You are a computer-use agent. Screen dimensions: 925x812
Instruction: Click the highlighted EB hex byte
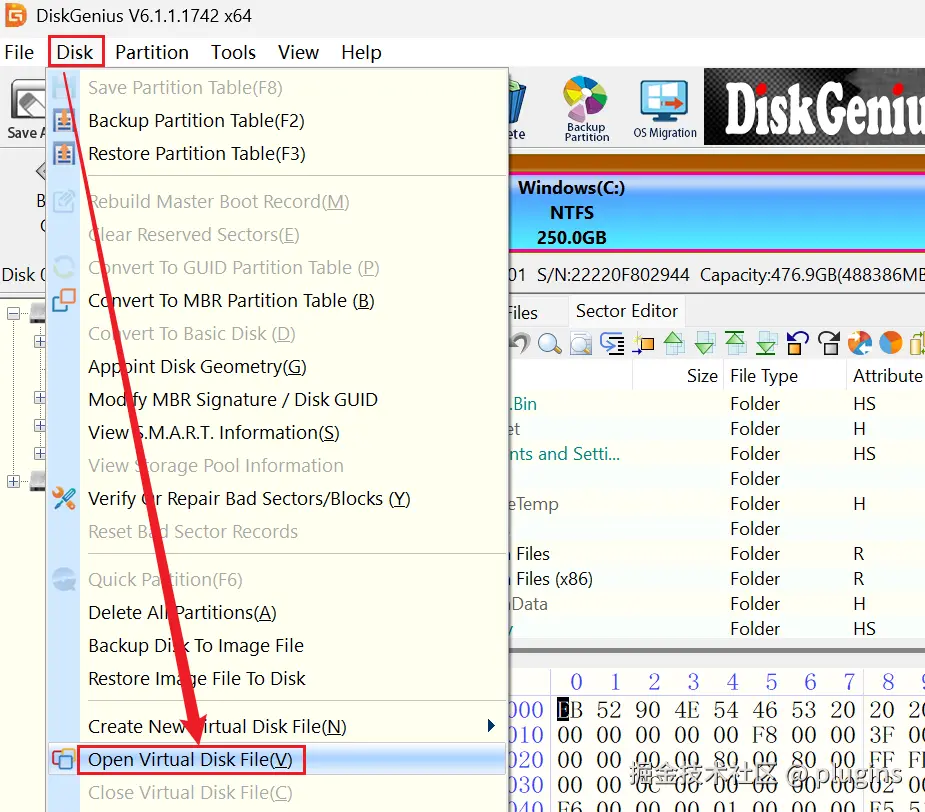[570, 710]
